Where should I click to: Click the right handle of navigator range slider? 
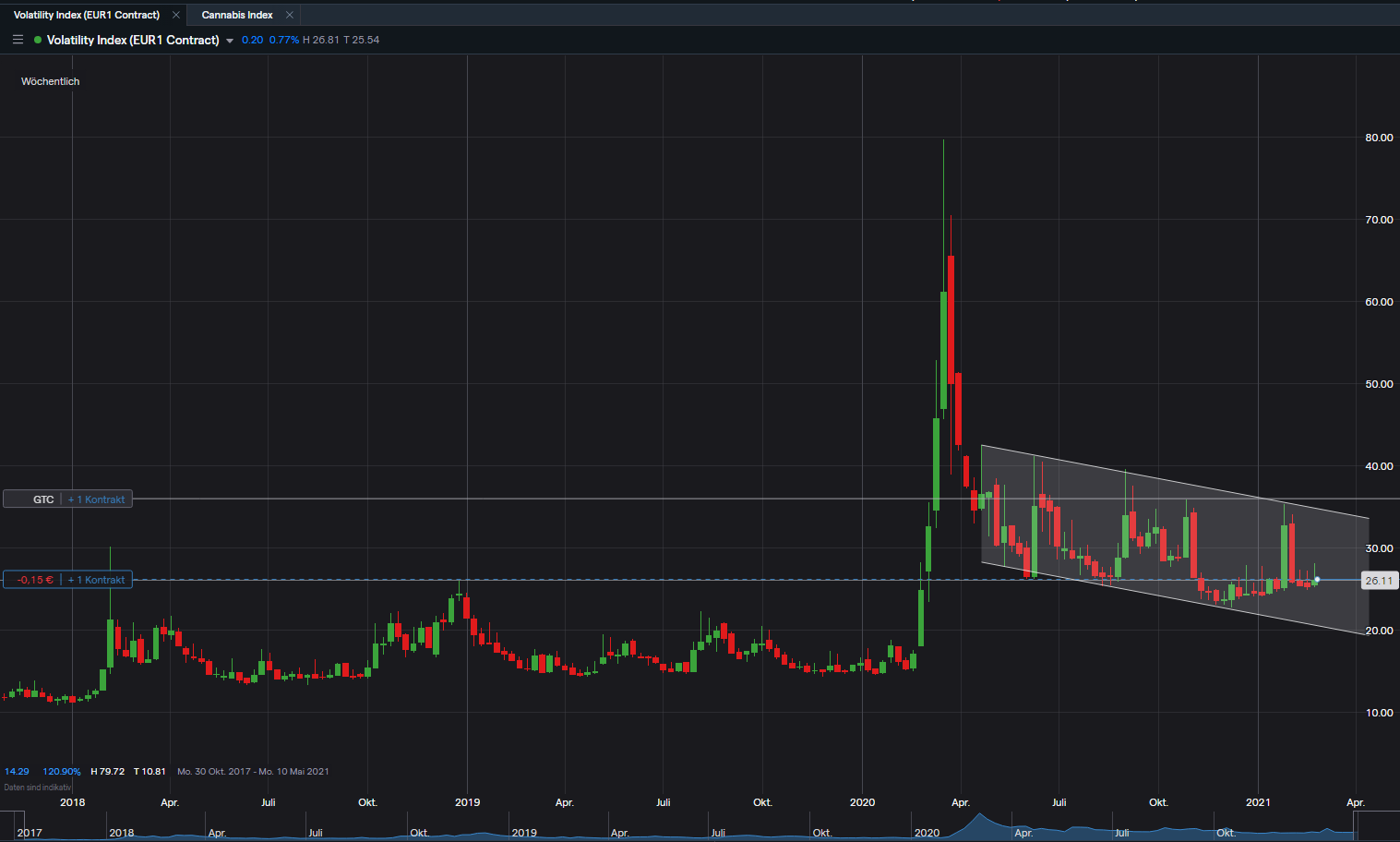pos(1355,825)
